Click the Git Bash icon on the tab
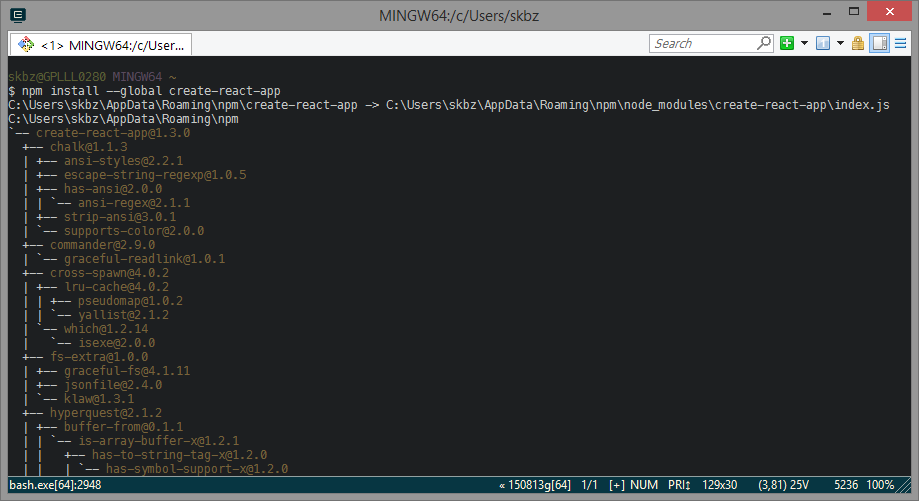 (x=26, y=45)
